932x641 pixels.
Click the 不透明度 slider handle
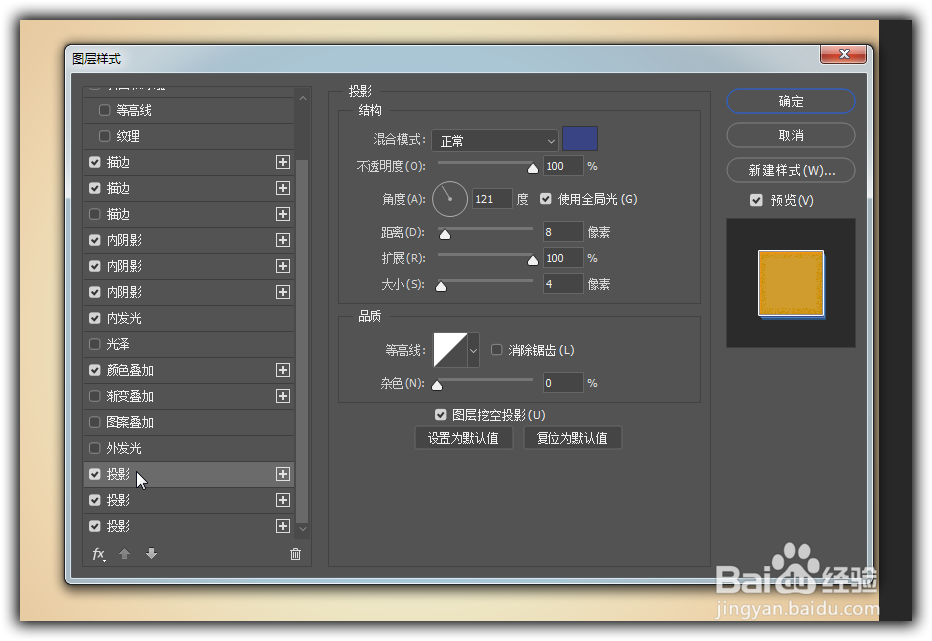533,169
